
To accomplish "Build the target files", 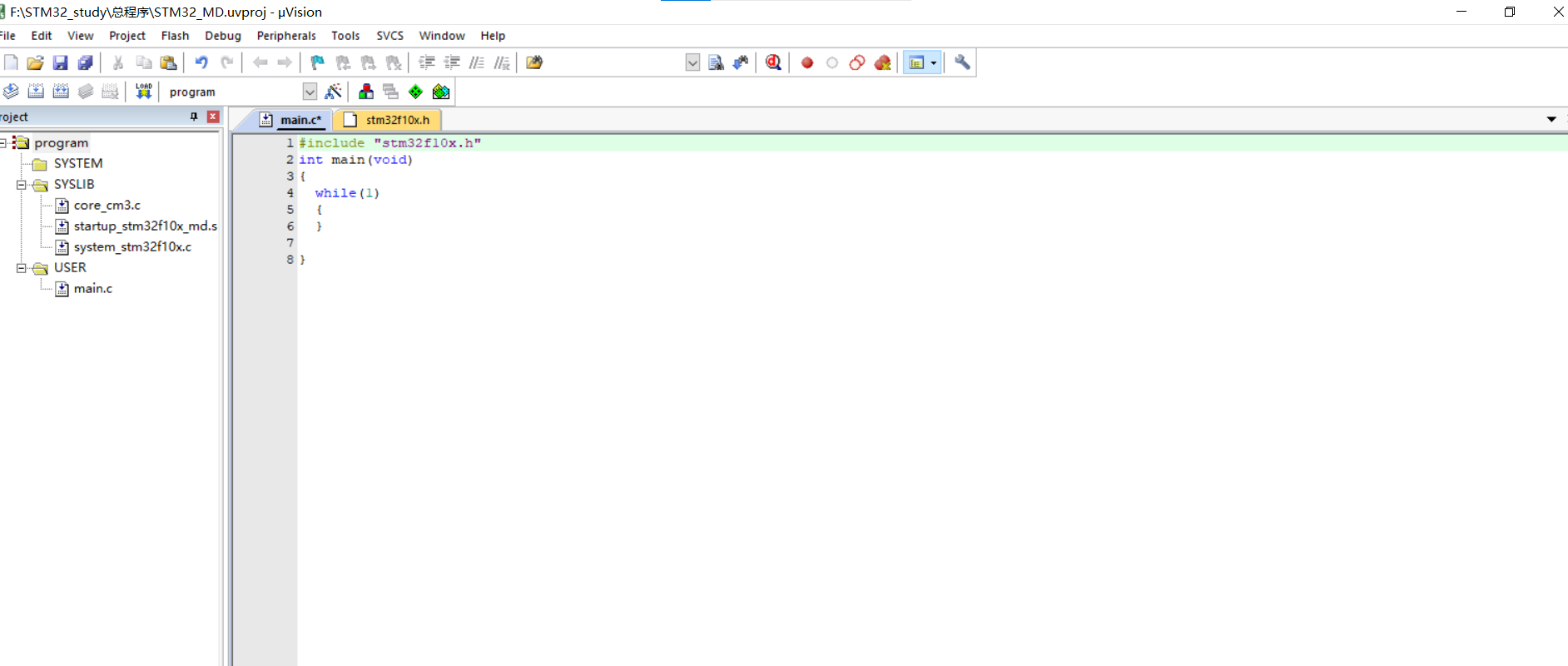I will coord(36,92).
